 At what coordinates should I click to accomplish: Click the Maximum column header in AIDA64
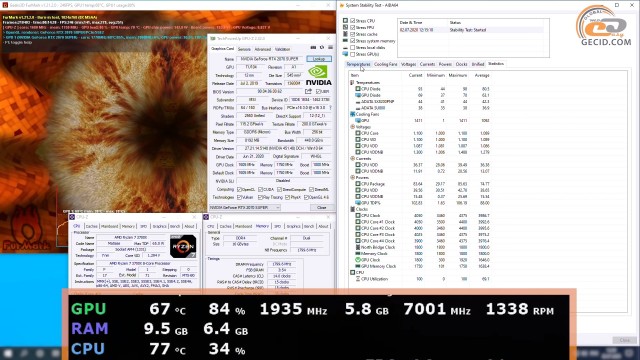coord(457,76)
